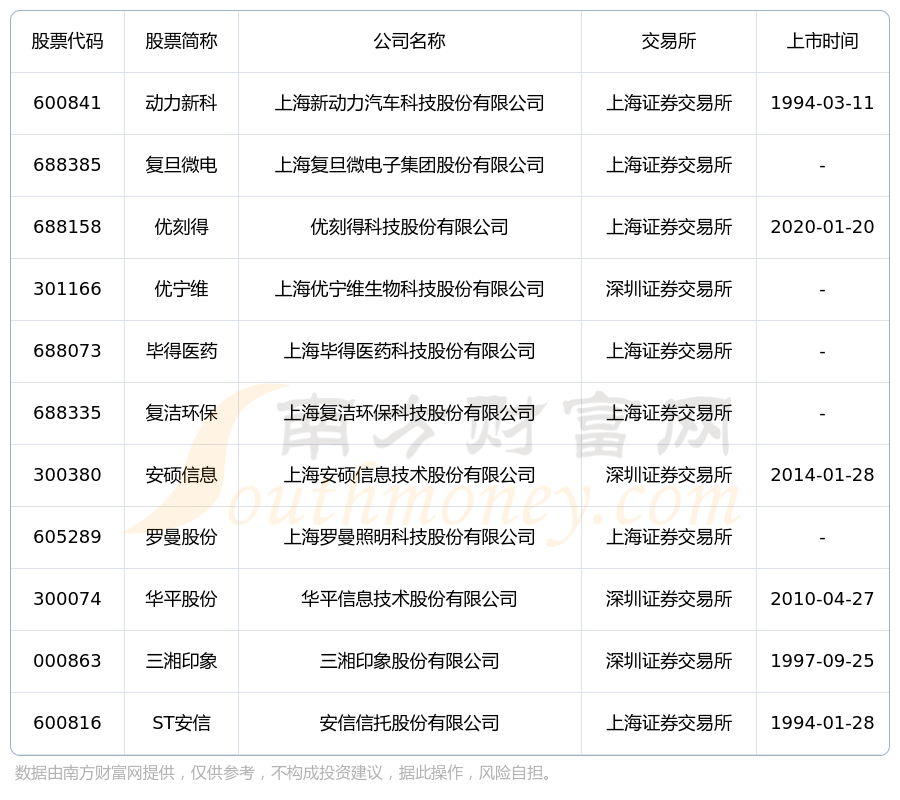Click stock name 优宁维
Image resolution: width=900 pixels, height=800 pixels.
[181, 289]
